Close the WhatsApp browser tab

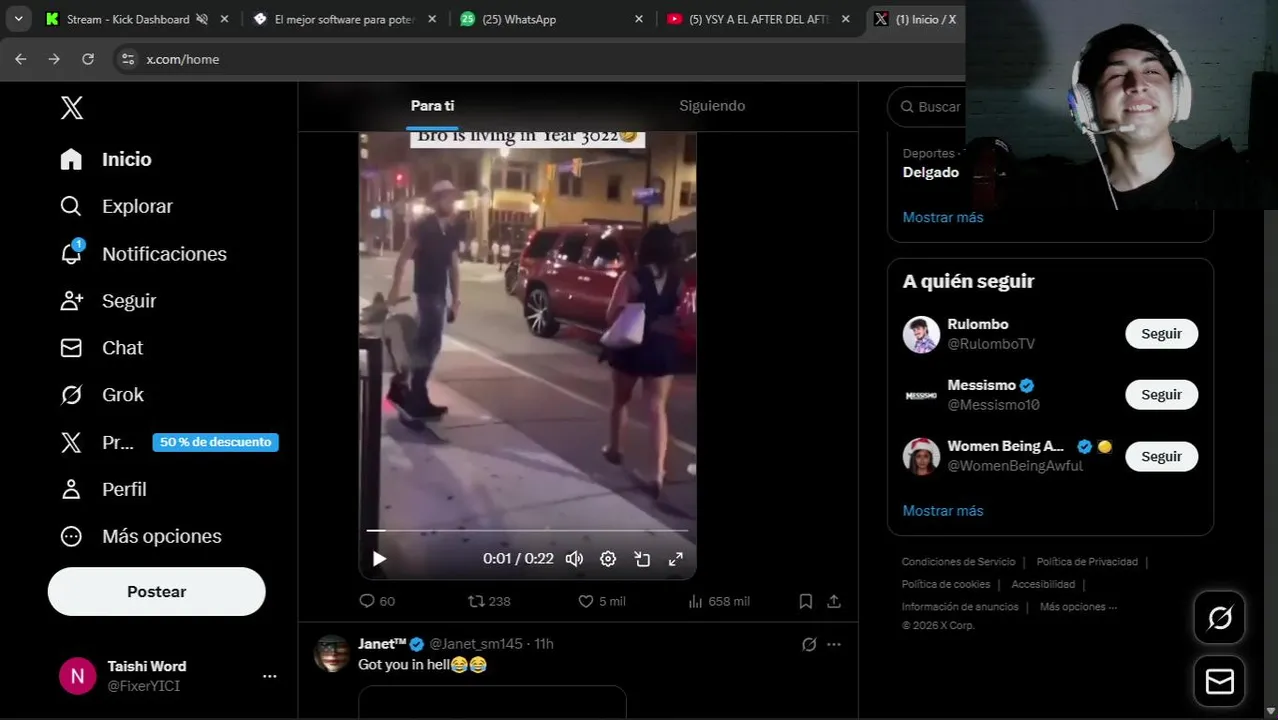639,19
